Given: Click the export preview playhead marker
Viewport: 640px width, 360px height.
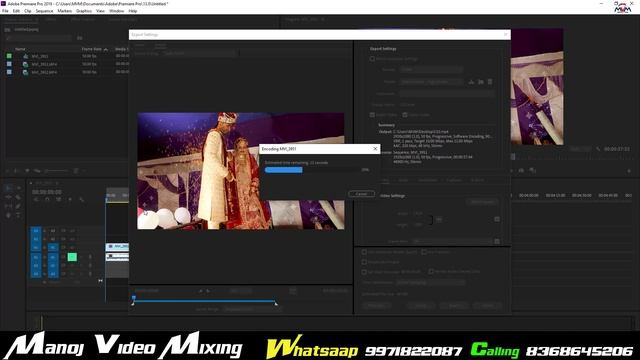Looking at the screenshot, I should click(x=133, y=298).
